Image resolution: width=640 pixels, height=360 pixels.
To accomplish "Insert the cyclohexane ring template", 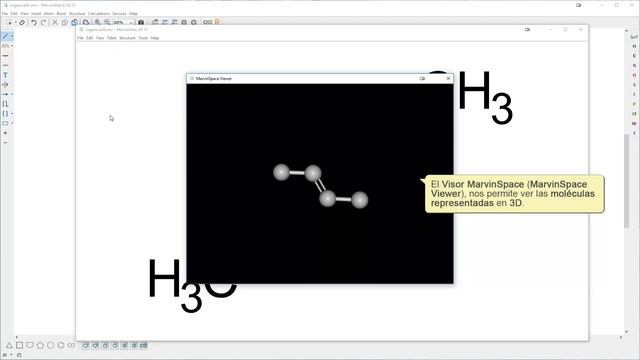I will click(x=51, y=346).
